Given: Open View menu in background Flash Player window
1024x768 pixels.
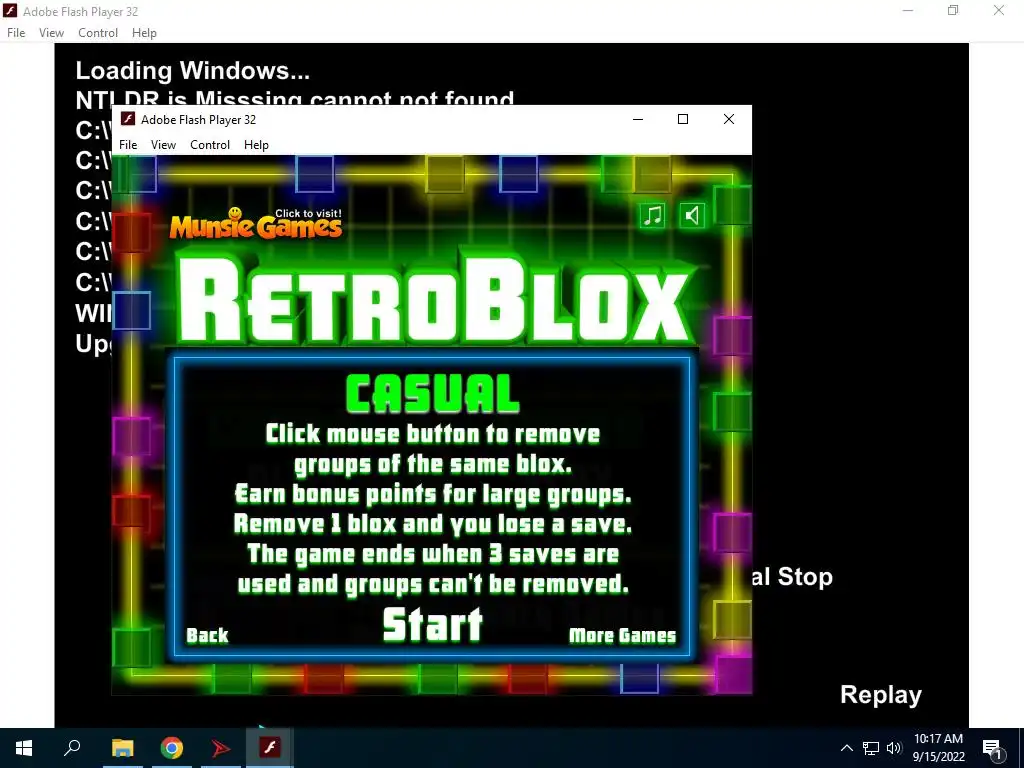Looking at the screenshot, I should (x=51, y=33).
